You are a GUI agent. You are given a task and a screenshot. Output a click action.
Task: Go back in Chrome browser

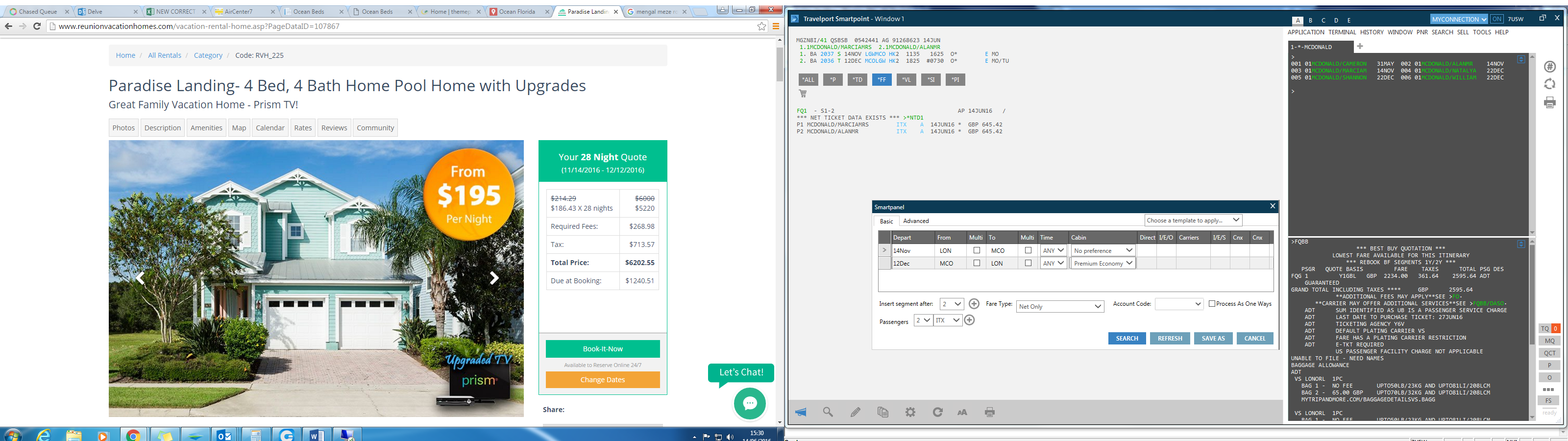coord(8,26)
